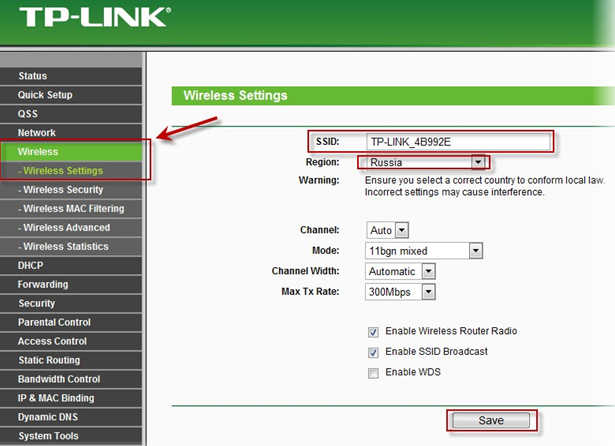Open Wireless Advanced page
Image resolution: width=615 pixels, height=446 pixels.
pyautogui.click(x=71, y=228)
